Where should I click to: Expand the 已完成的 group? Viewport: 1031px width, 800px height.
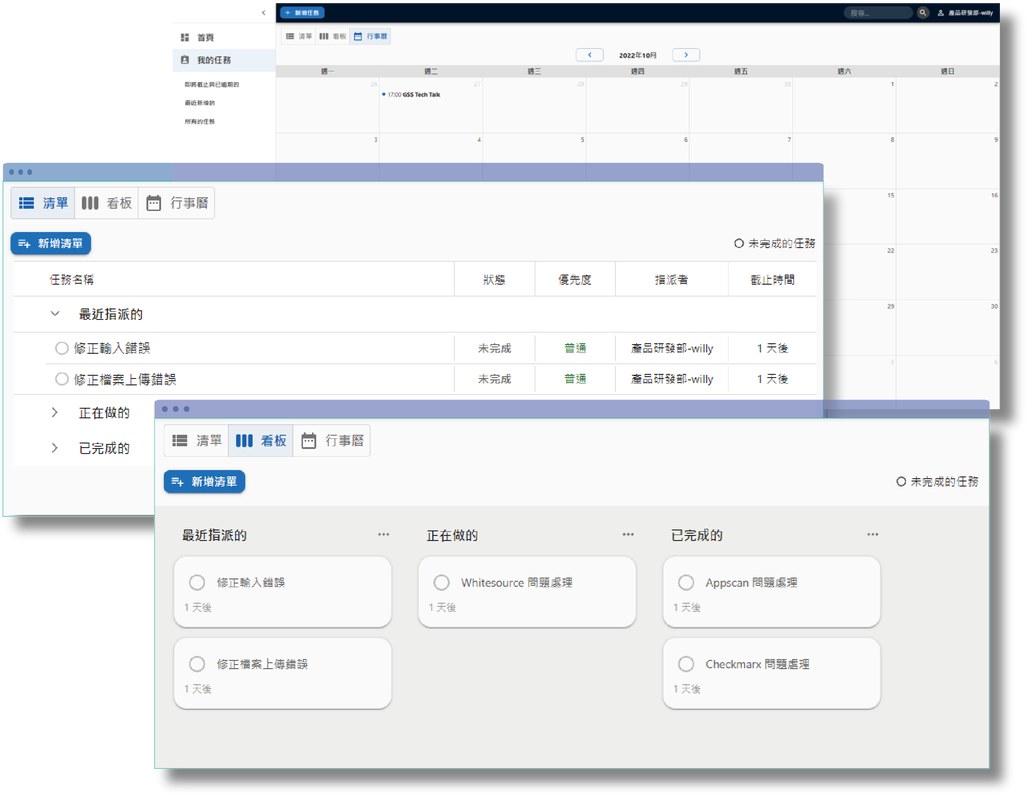click(55, 448)
